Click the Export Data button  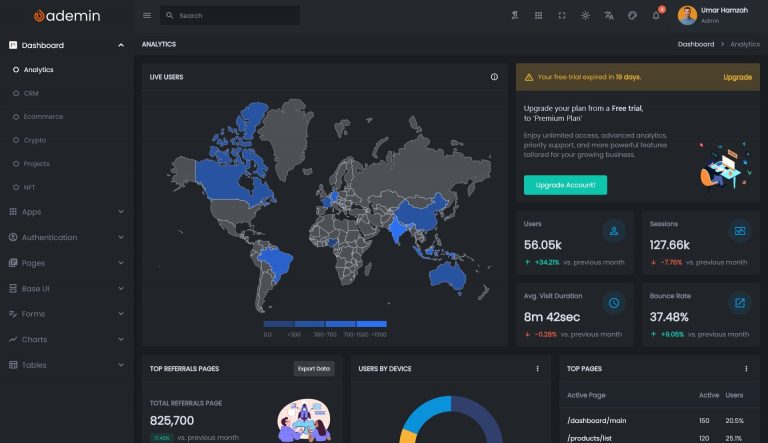pyautogui.click(x=314, y=369)
